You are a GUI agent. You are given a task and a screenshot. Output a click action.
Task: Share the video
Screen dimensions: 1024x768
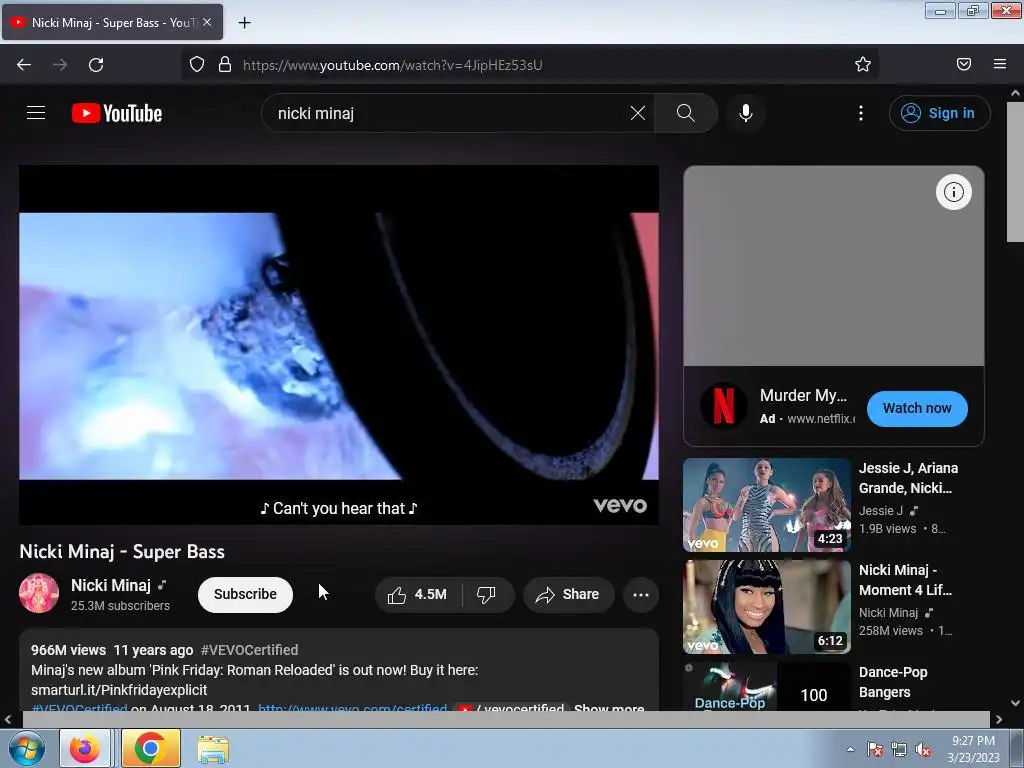click(568, 594)
